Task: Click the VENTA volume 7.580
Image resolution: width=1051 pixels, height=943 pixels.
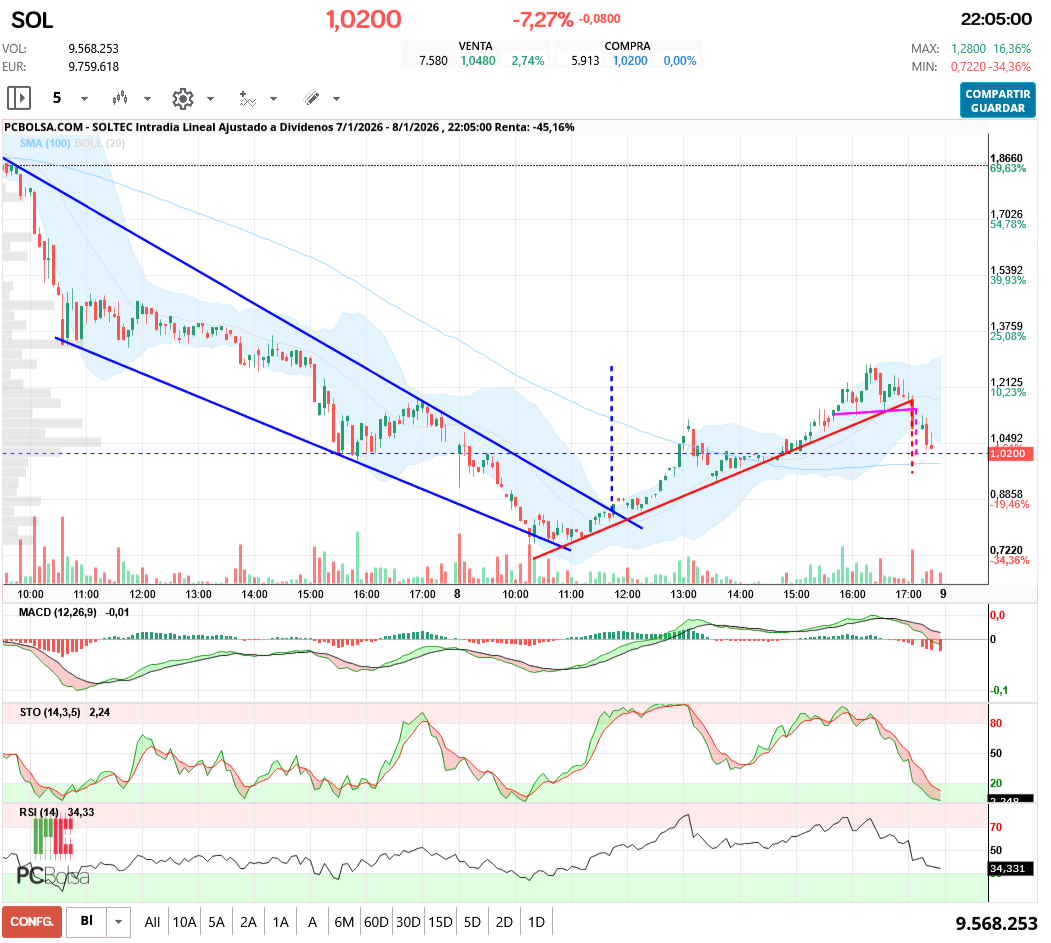Action: (433, 60)
